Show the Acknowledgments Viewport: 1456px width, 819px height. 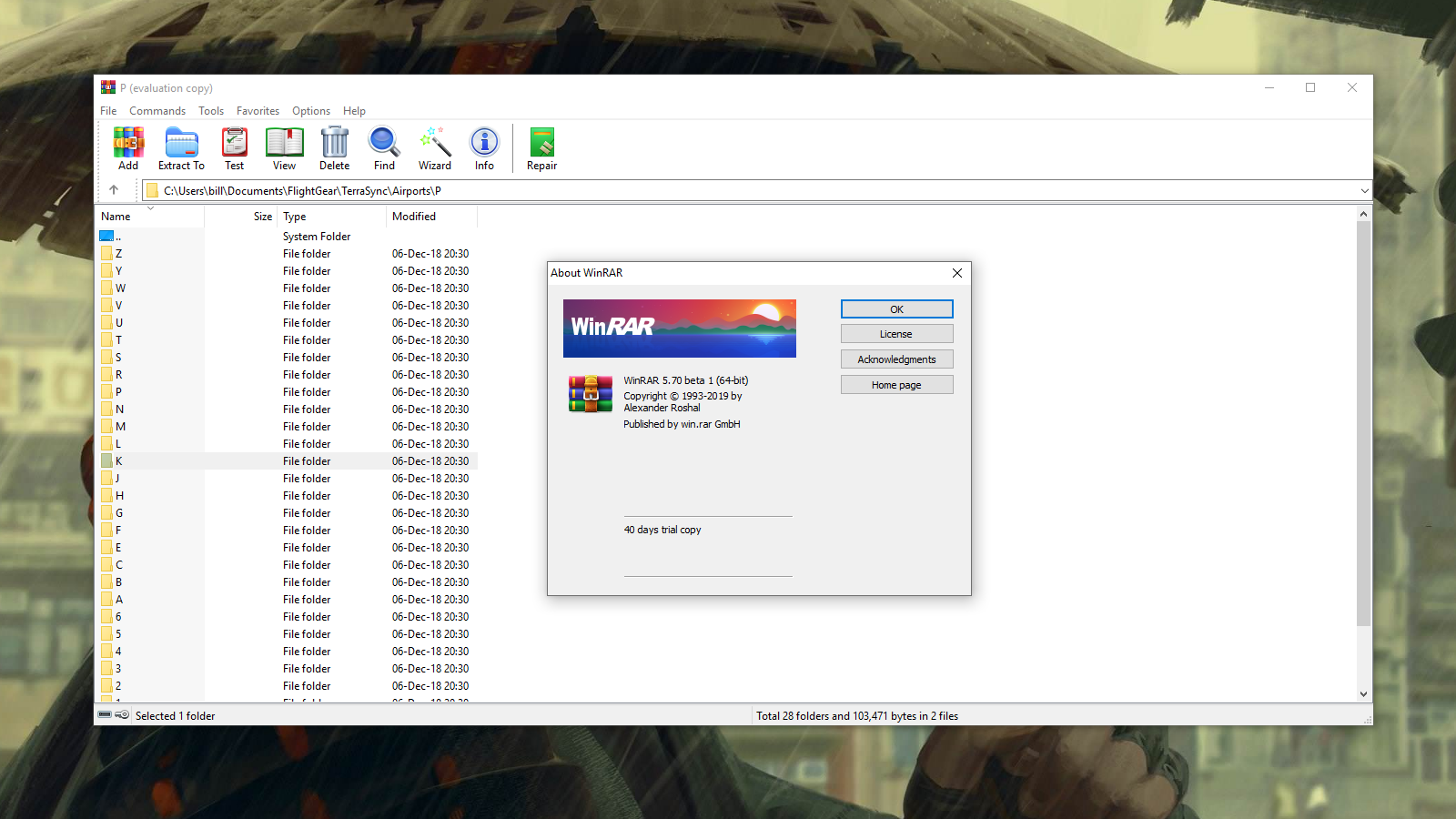[x=897, y=359]
